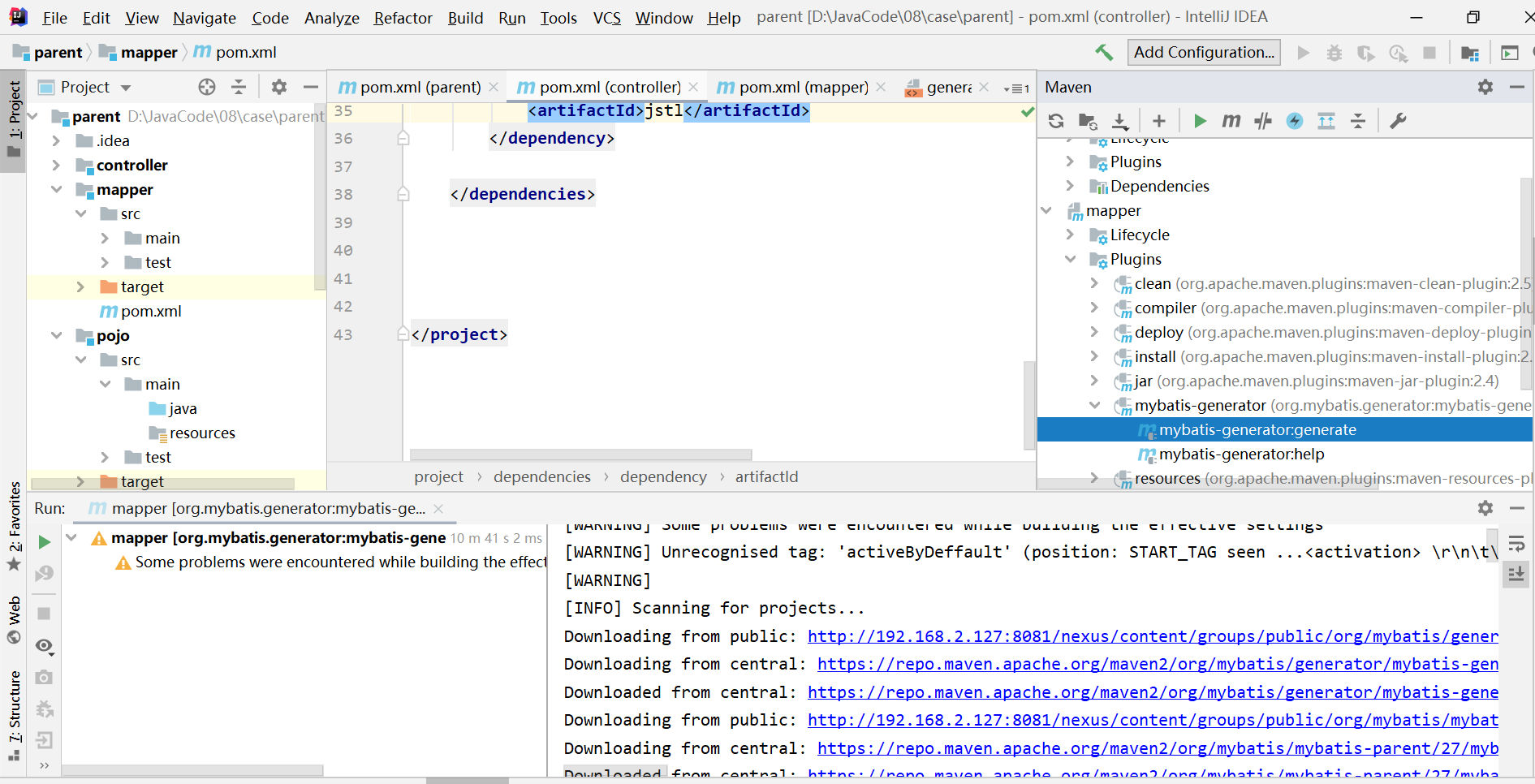Collapse the mapper run result node

tap(71, 537)
